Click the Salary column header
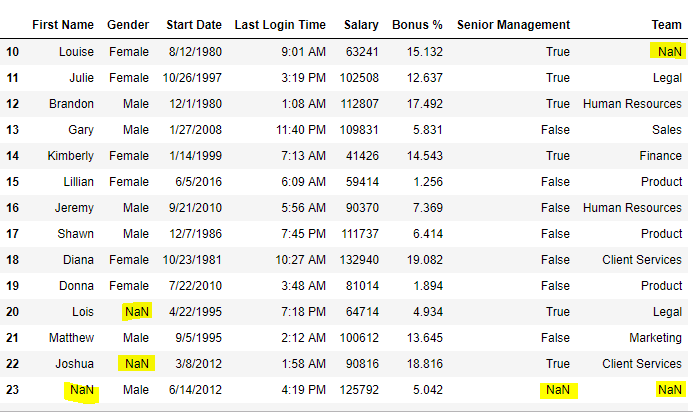Screen dimensions: 693x412 click(x=361, y=24)
